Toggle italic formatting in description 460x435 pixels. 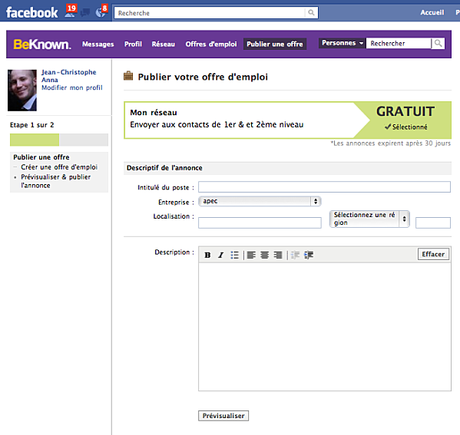click(x=221, y=255)
